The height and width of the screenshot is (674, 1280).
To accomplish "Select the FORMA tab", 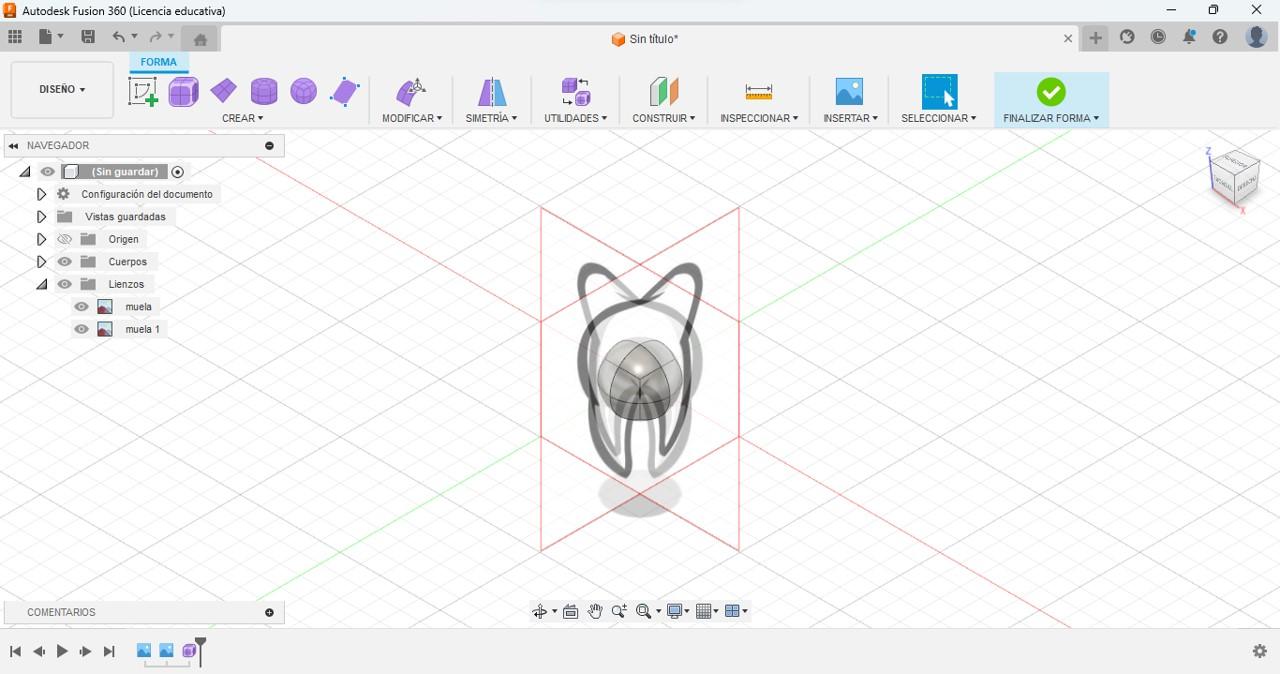I will tap(158, 62).
